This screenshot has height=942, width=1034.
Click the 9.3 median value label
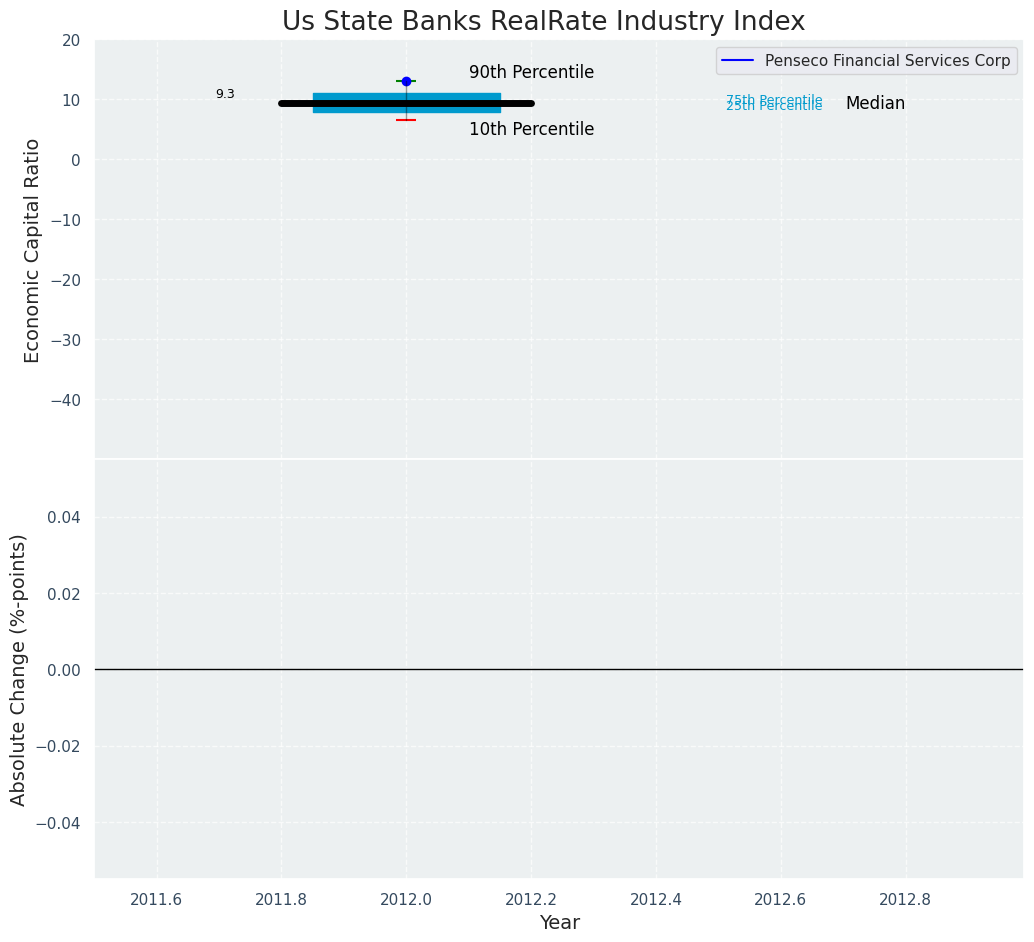click(225, 94)
